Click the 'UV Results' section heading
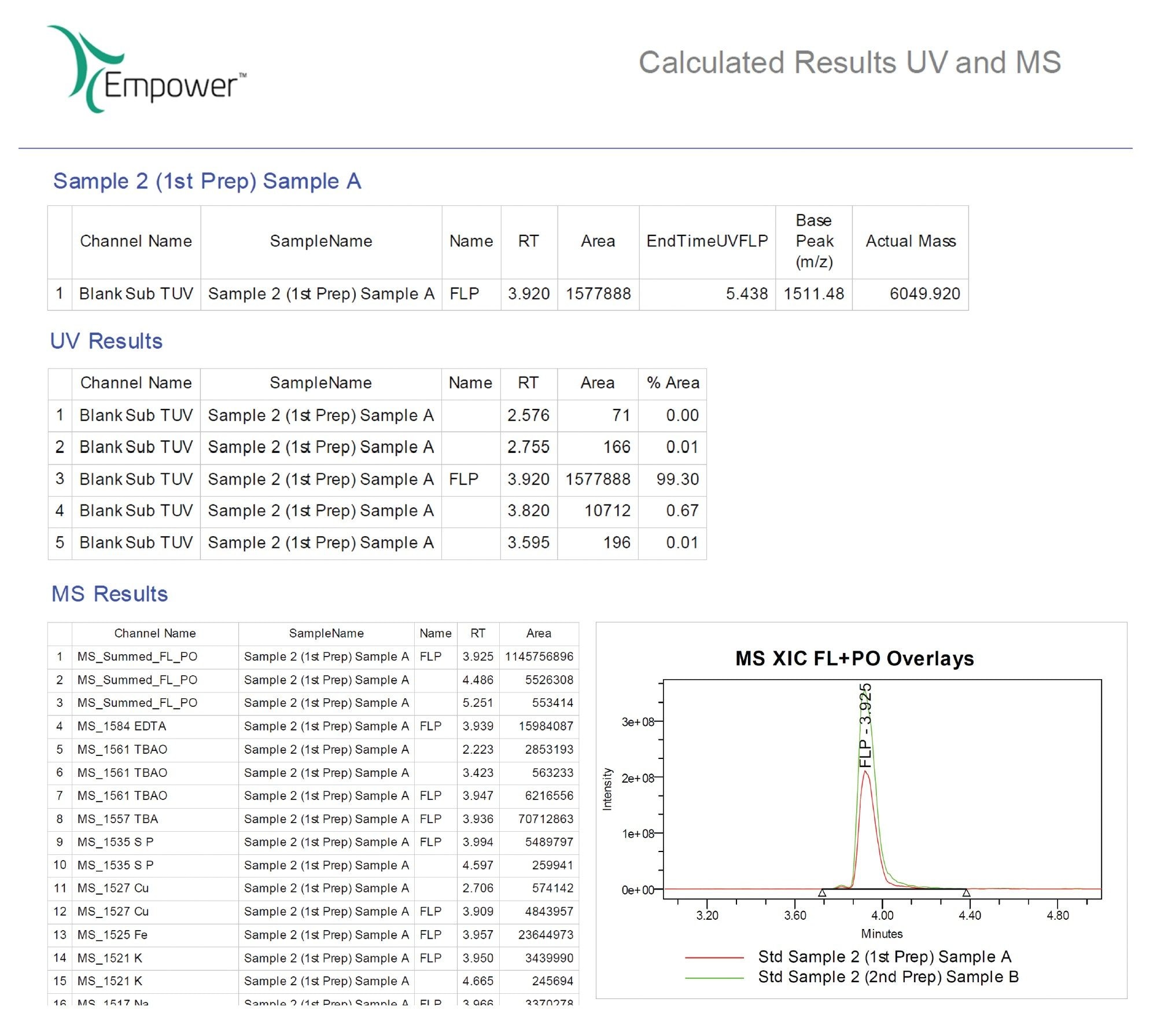Screen dimensions: 1157x1036 tap(106, 341)
